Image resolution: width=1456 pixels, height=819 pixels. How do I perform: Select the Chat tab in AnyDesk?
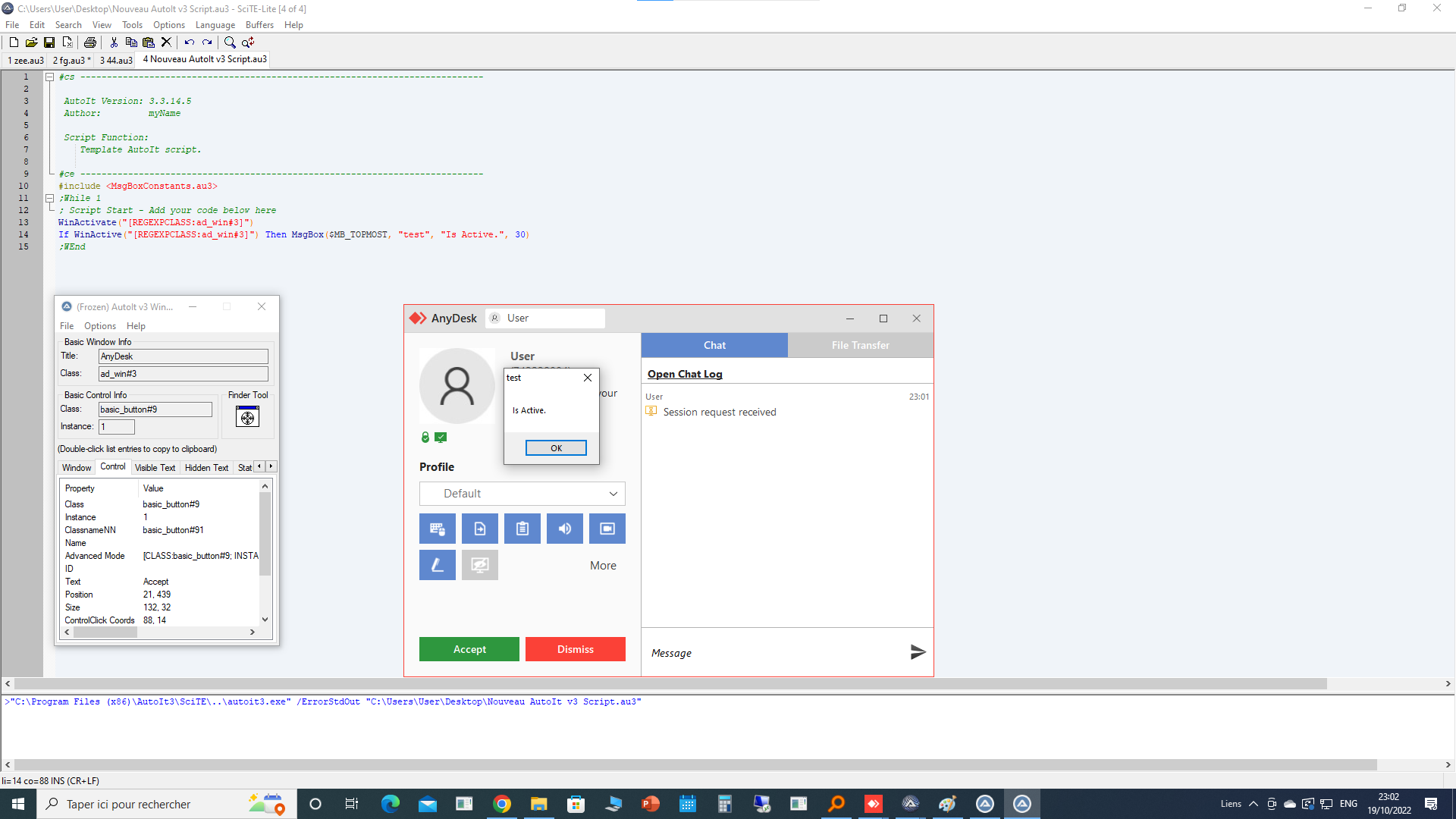pyautogui.click(x=714, y=345)
